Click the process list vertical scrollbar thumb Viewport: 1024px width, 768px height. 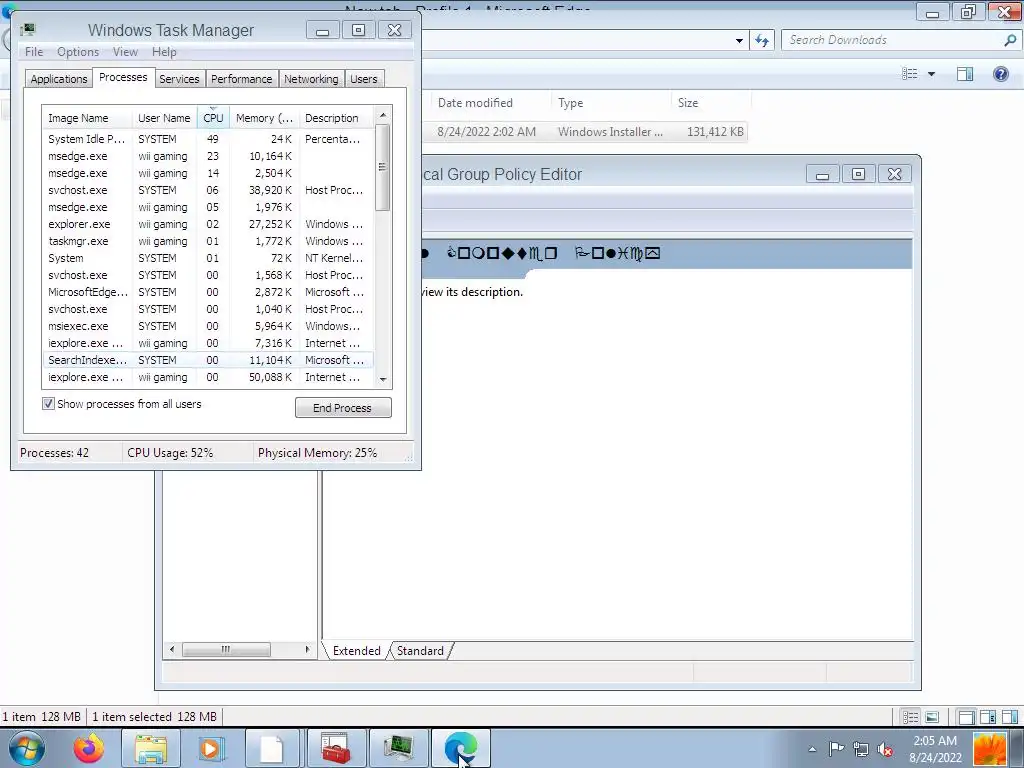click(383, 167)
